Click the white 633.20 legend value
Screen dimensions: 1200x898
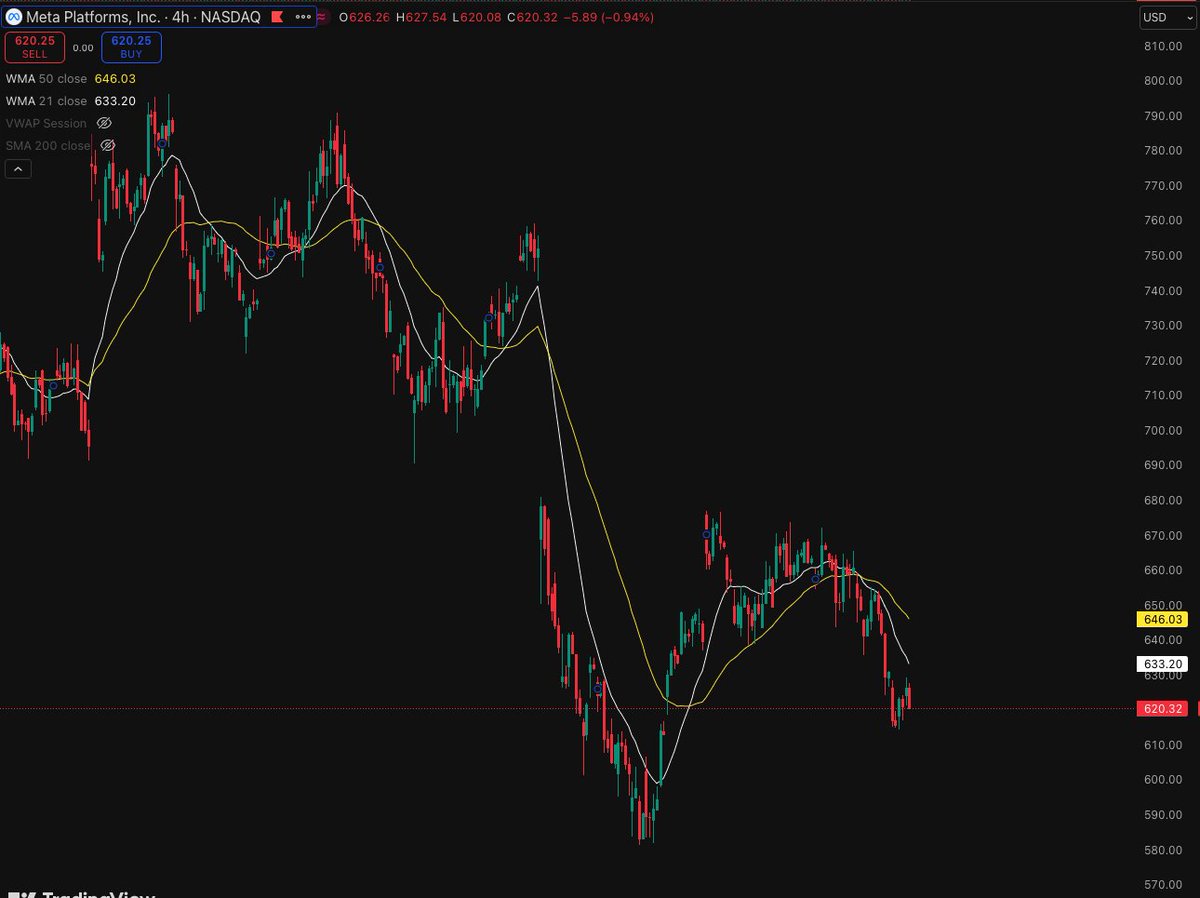[x=115, y=101]
